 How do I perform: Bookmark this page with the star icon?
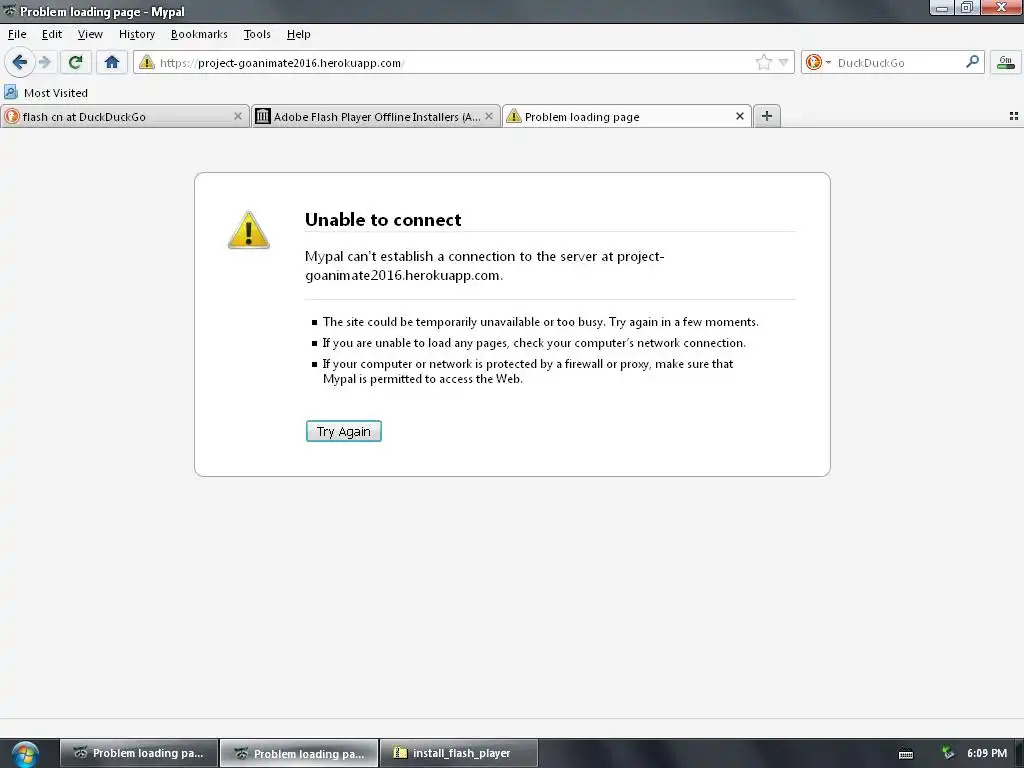click(763, 63)
